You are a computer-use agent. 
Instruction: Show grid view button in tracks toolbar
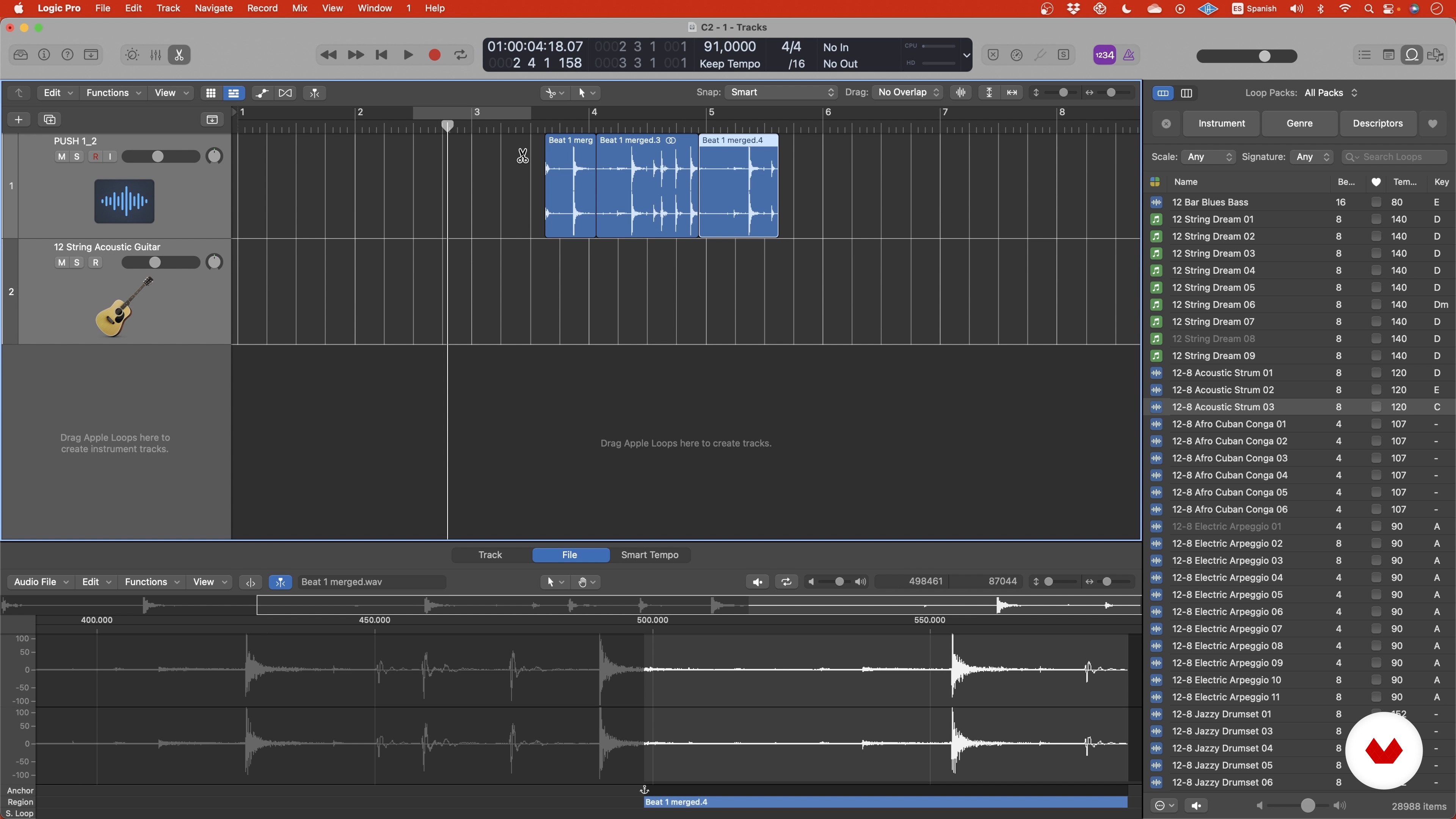(x=211, y=93)
